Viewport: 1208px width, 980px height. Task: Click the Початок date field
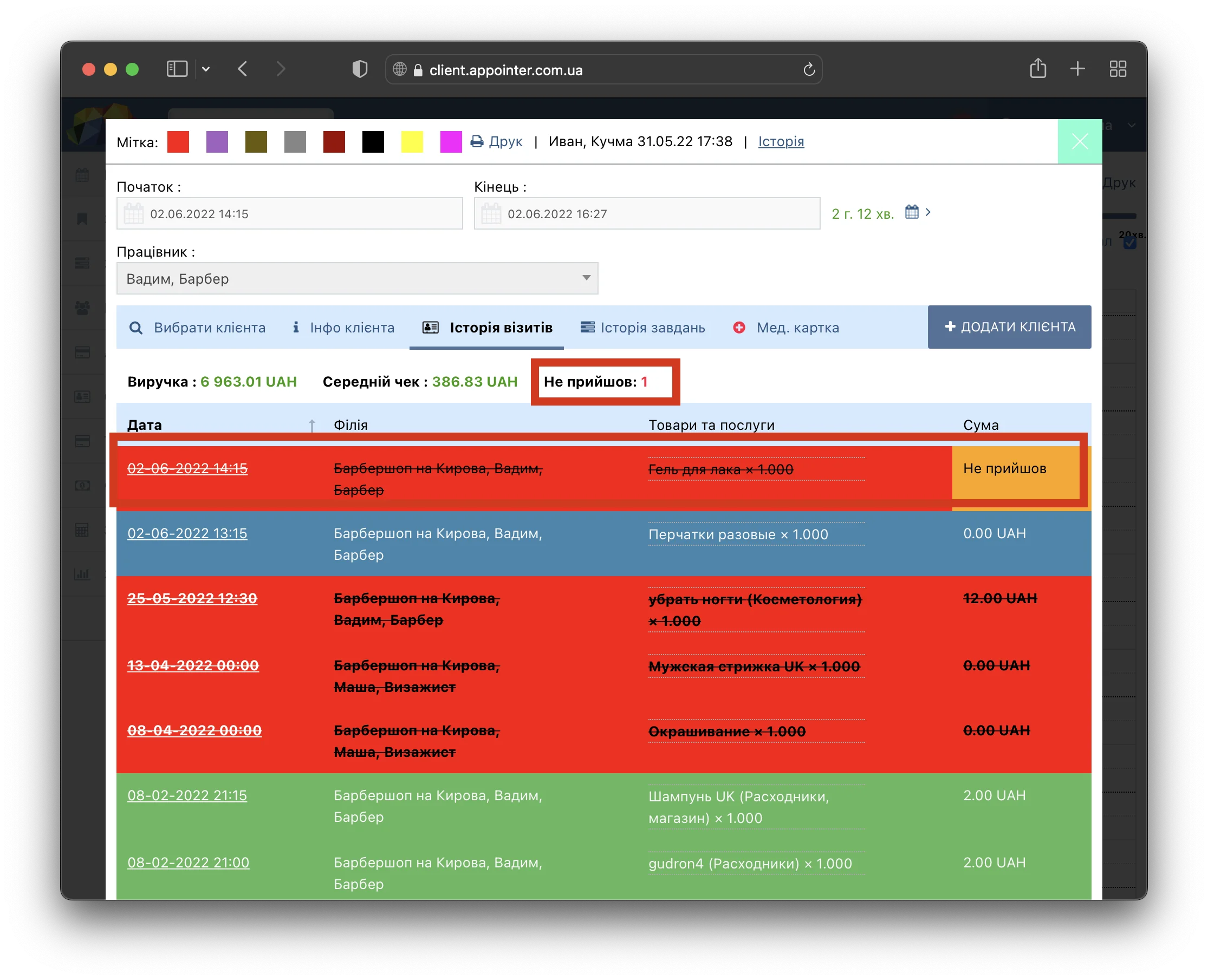[289, 213]
